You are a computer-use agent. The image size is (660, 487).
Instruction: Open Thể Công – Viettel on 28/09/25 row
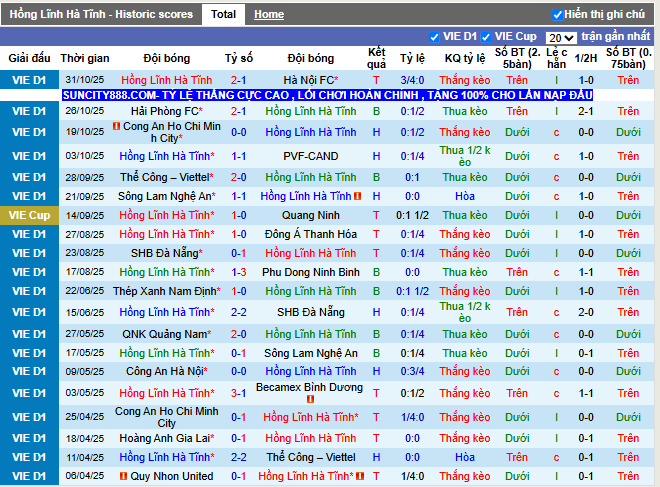click(x=167, y=177)
